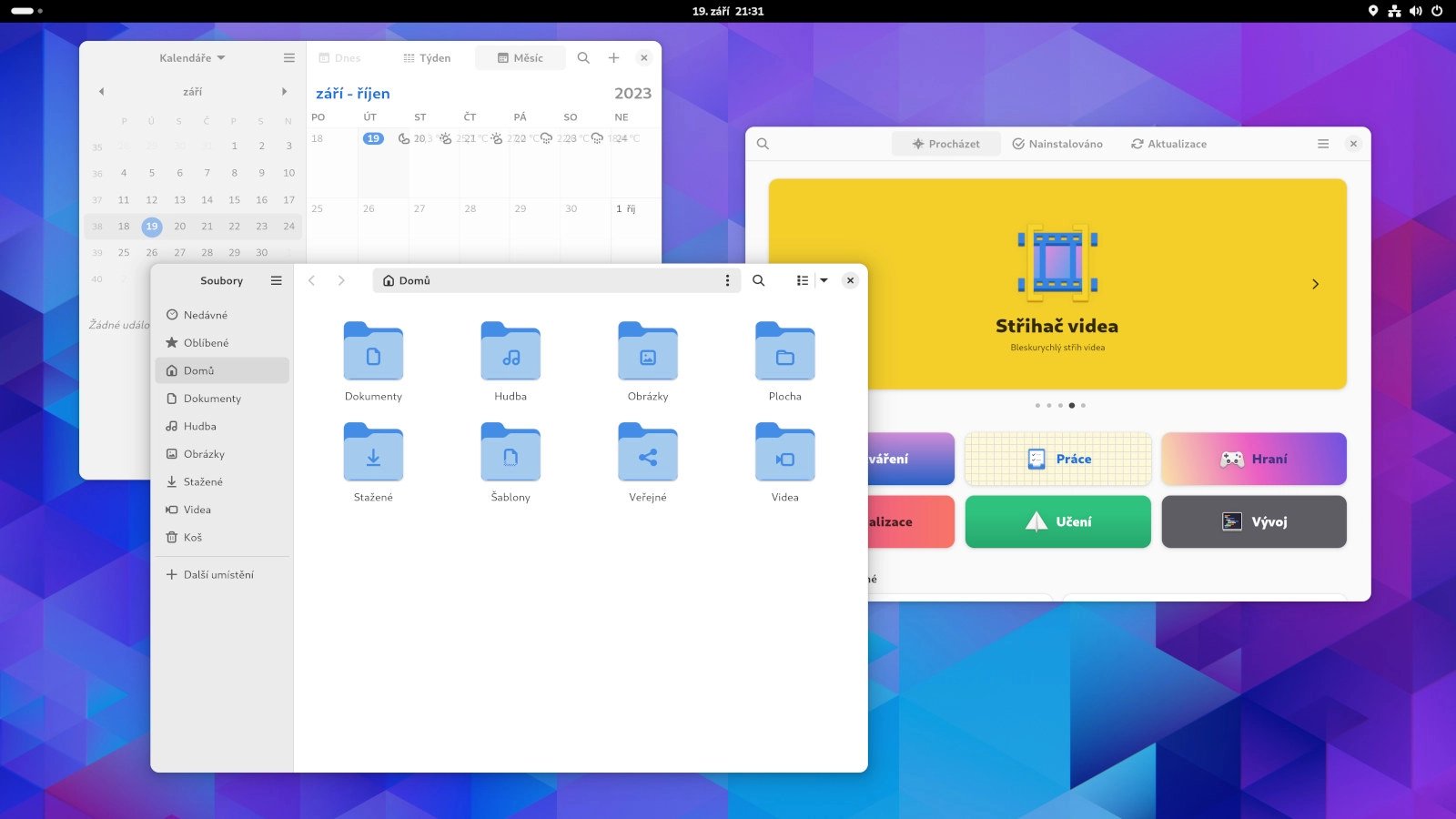Open the Práce category in Software
1456x819 pixels.
click(1058, 459)
